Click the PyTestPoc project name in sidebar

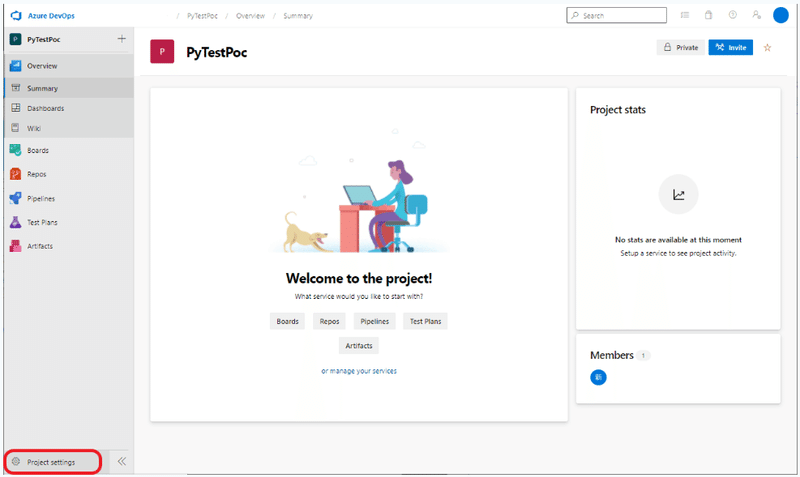[x=44, y=39]
